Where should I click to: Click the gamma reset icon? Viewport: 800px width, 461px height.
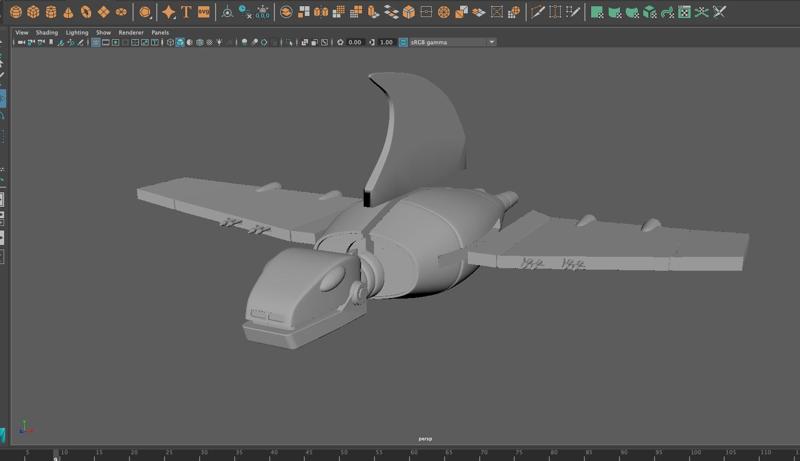pyautogui.click(x=372, y=42)
